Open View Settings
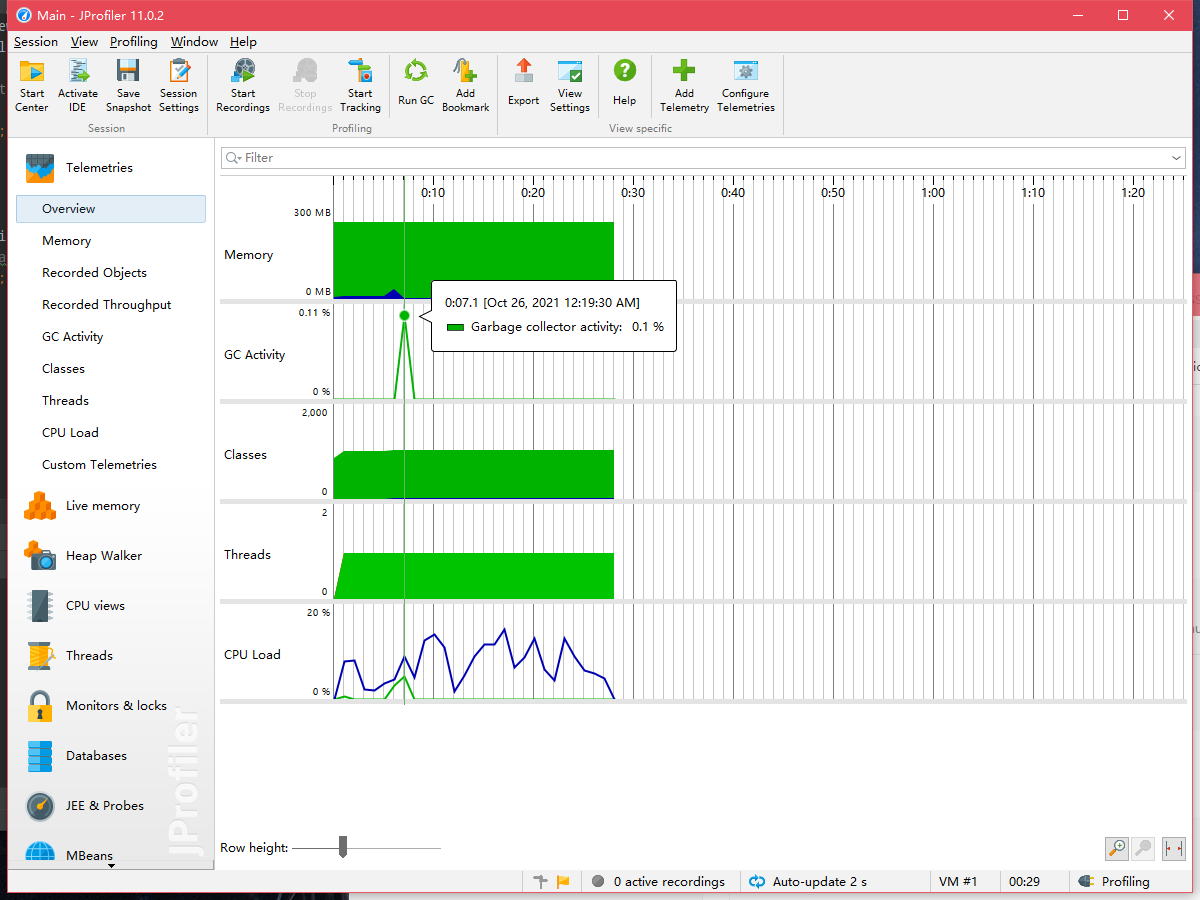This screenshot has height=900, width=1200. point(570,85)
